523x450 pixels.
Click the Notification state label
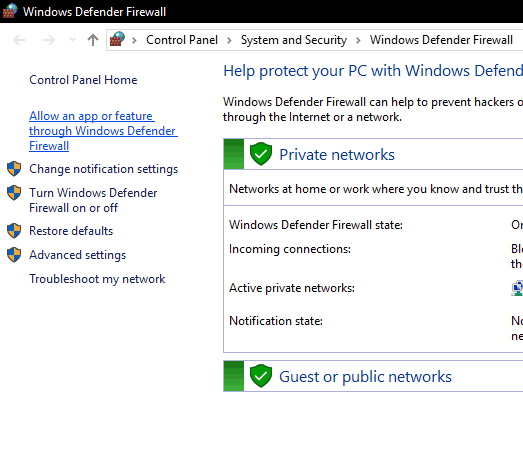pyautogui.click(x=276, y=321)
